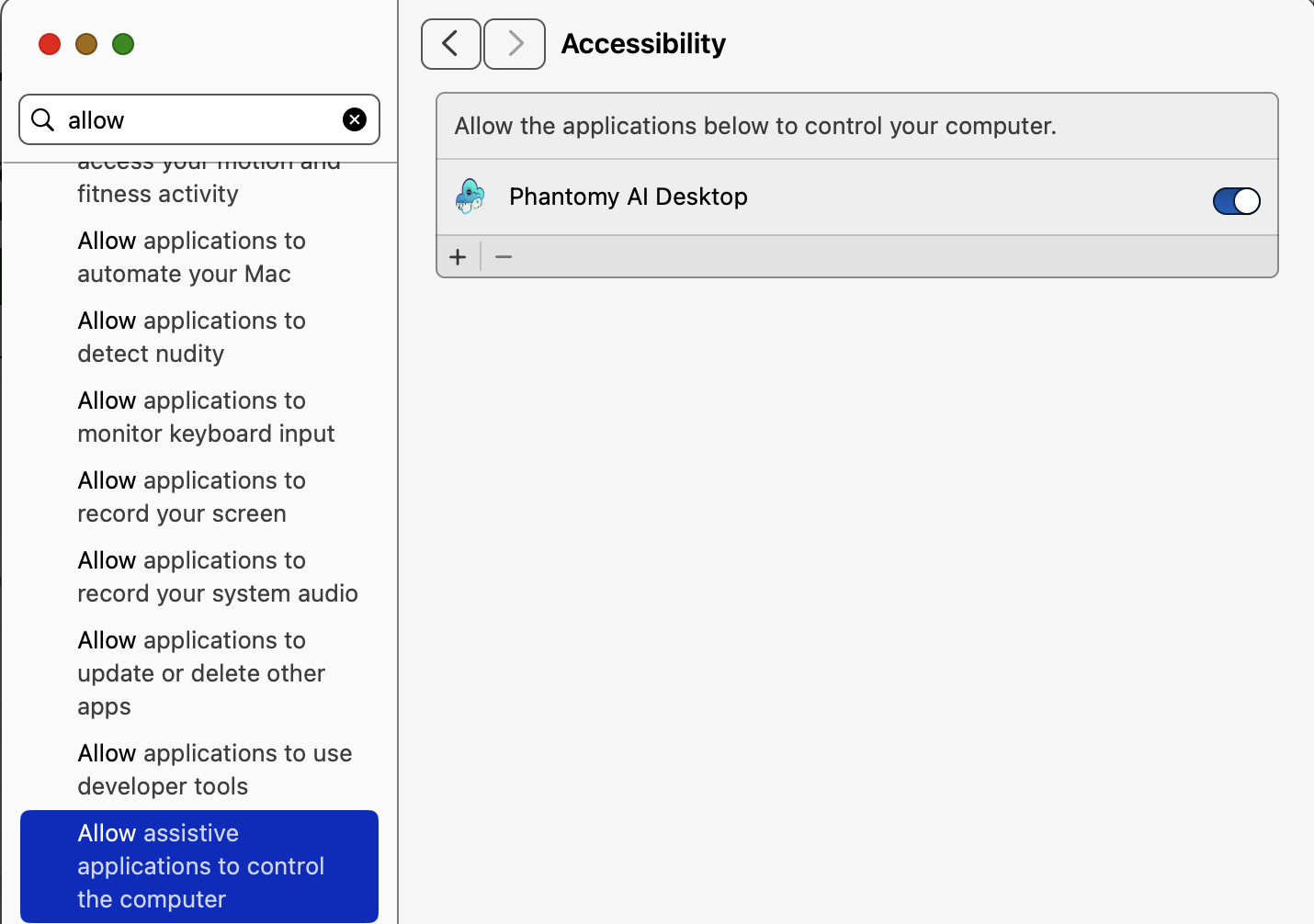This screenshot has width=1314, height=924.
Task: Select the detect nudity search result
Action: click(191, 337)
